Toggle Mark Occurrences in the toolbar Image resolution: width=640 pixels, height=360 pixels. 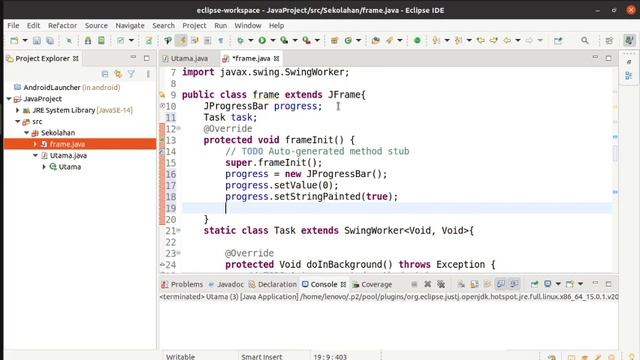click(181, 40)
